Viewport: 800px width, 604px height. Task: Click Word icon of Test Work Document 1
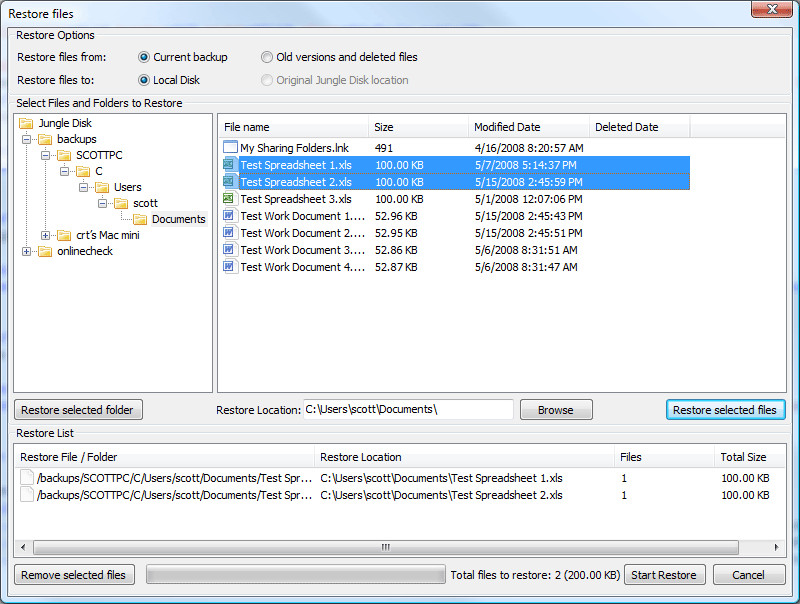tap(230, 216)
